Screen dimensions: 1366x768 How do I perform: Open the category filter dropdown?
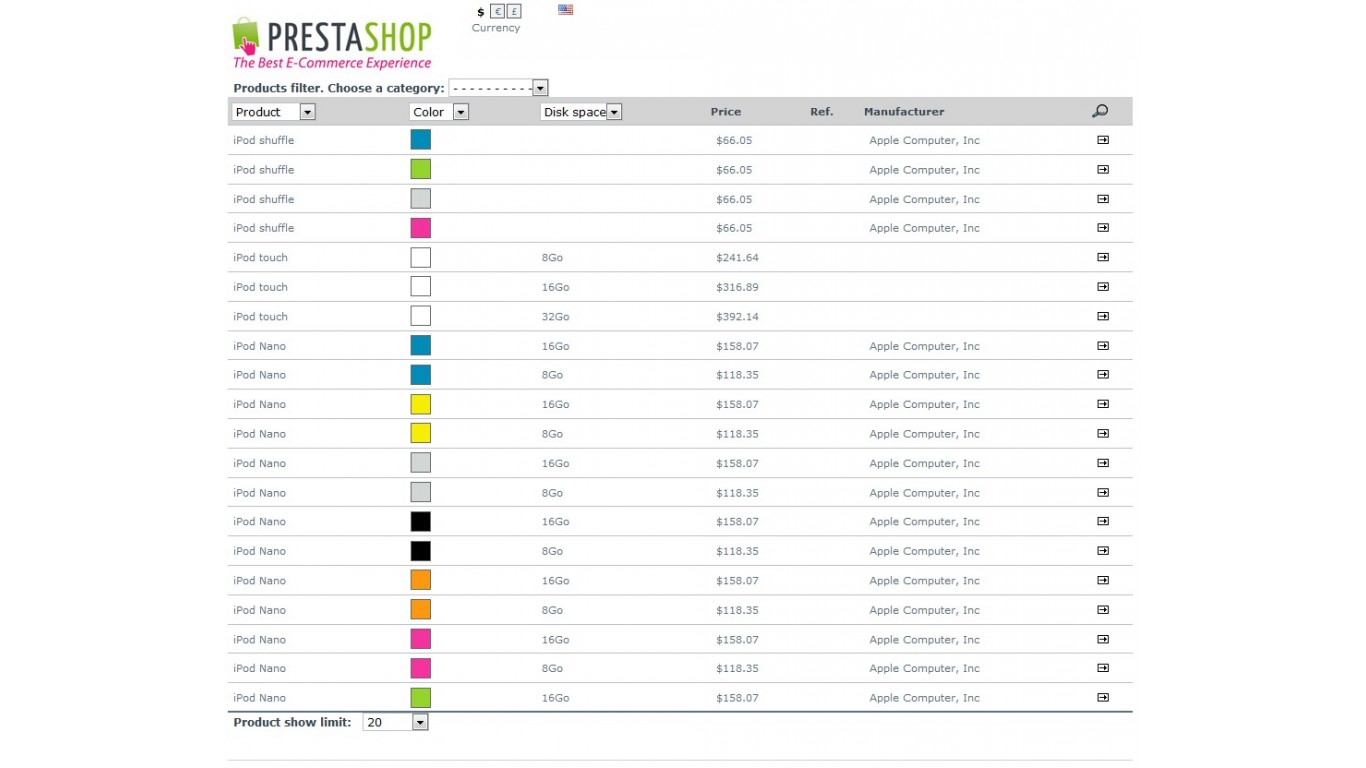(498, 88)
